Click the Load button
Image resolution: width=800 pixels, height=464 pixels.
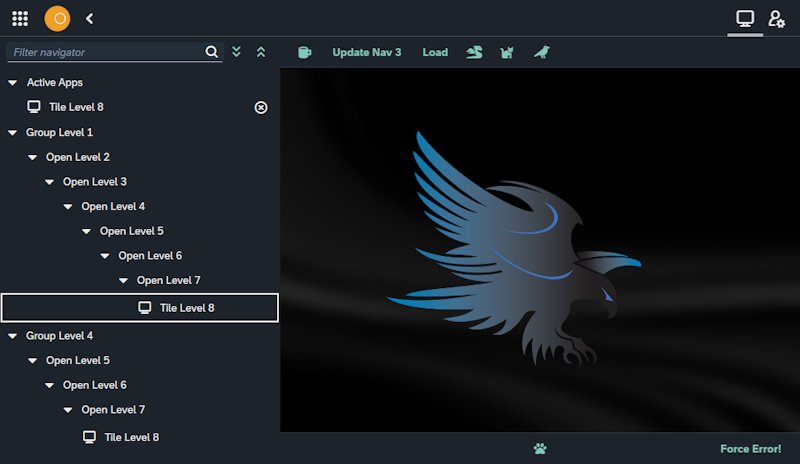tap(435, 52)
